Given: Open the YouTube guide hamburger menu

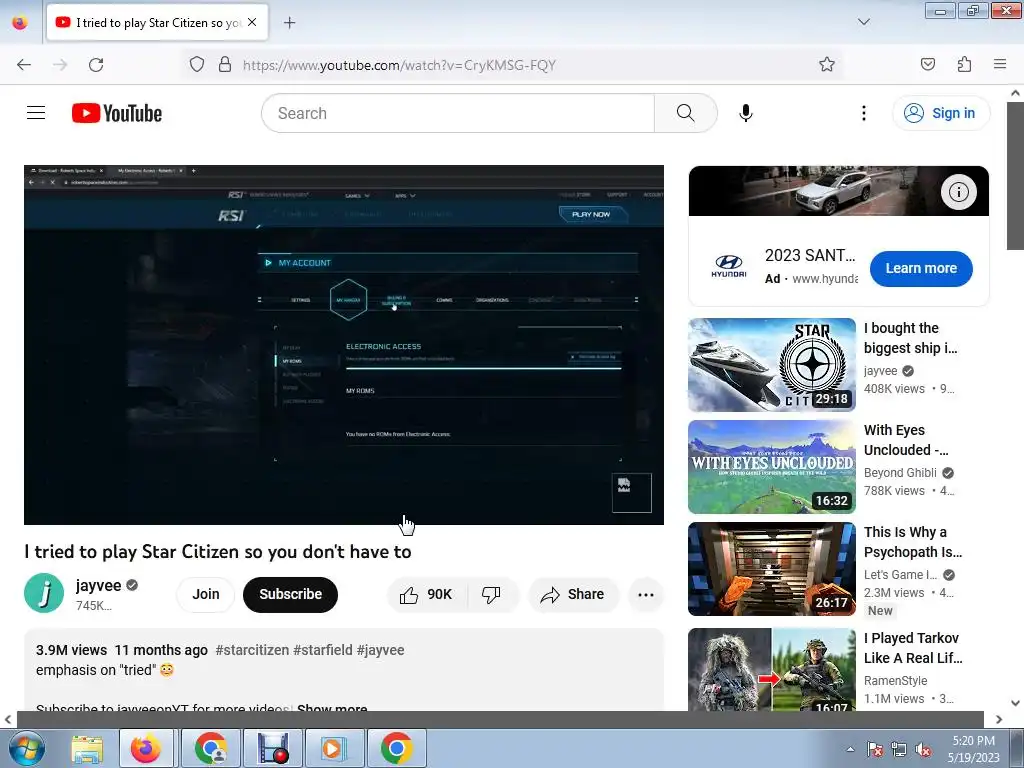Looking at the screenshot, I should coord(36,113).
